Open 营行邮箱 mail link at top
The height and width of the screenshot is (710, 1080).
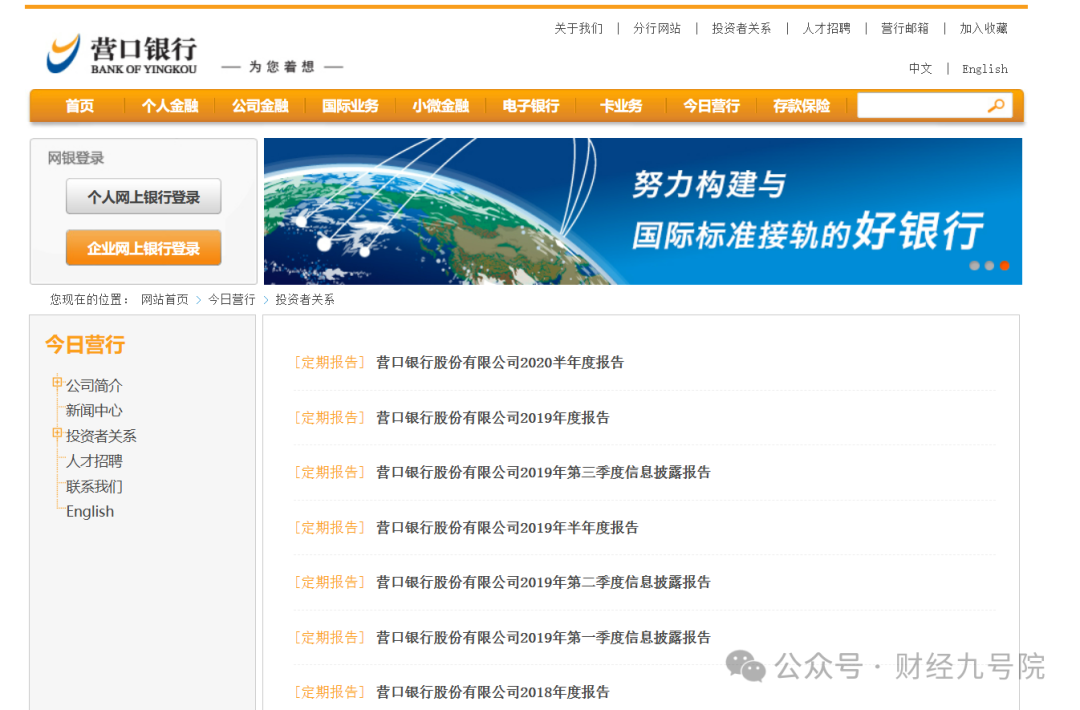(x=904, y=28)
